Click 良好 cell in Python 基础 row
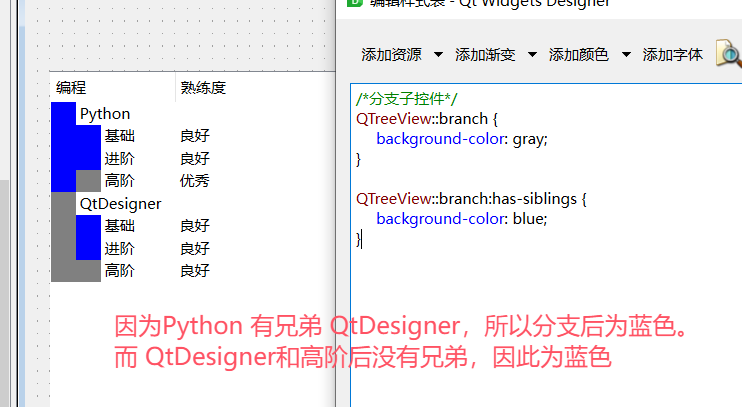The width and height of the screenshot is (742, 407). pyautogui.click(x=194, y=136)
